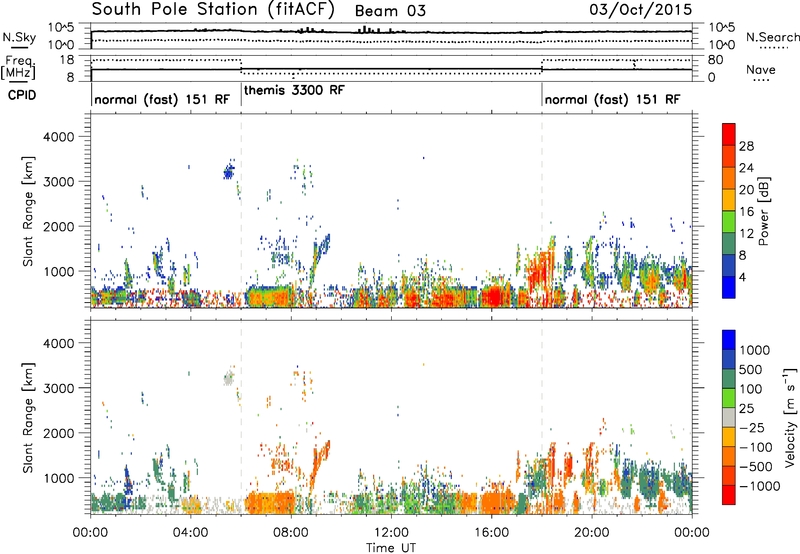Viewport: 800px width, 554px height.
Task: Click the "normal (fast) 151 RF" label starting at 00:00
Action: [162, 99]
